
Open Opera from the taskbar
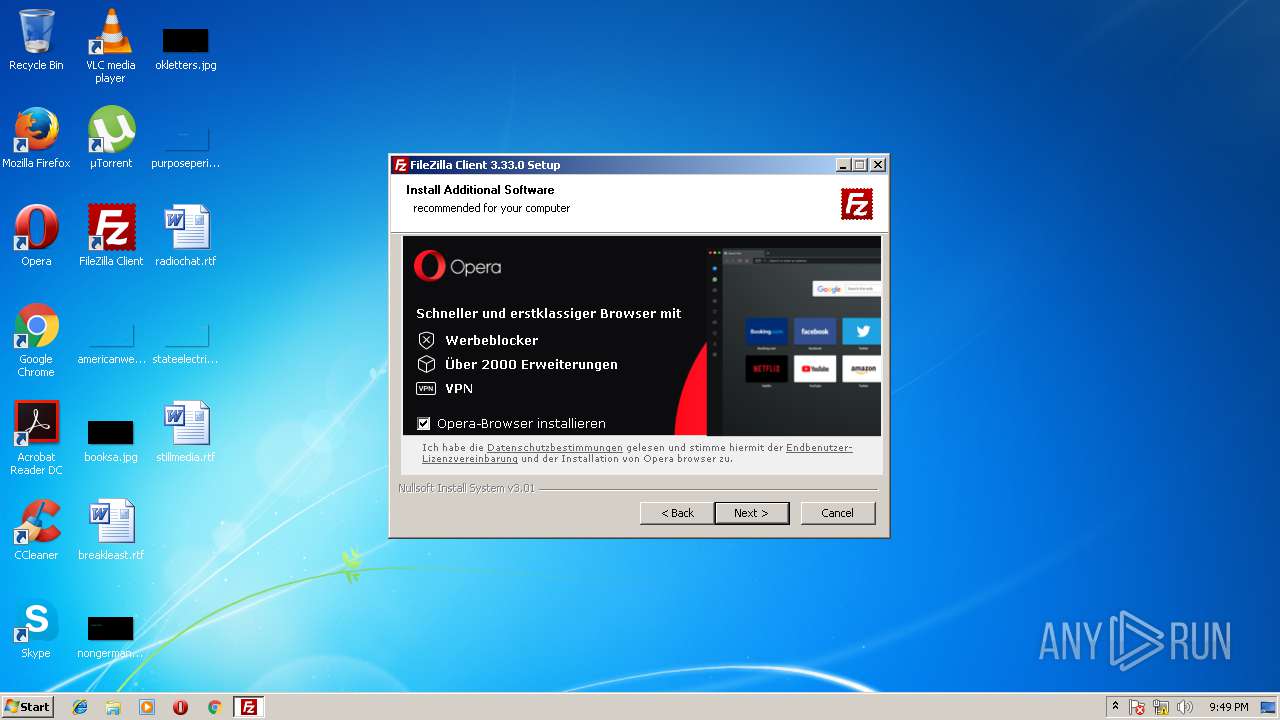[181, 707]
